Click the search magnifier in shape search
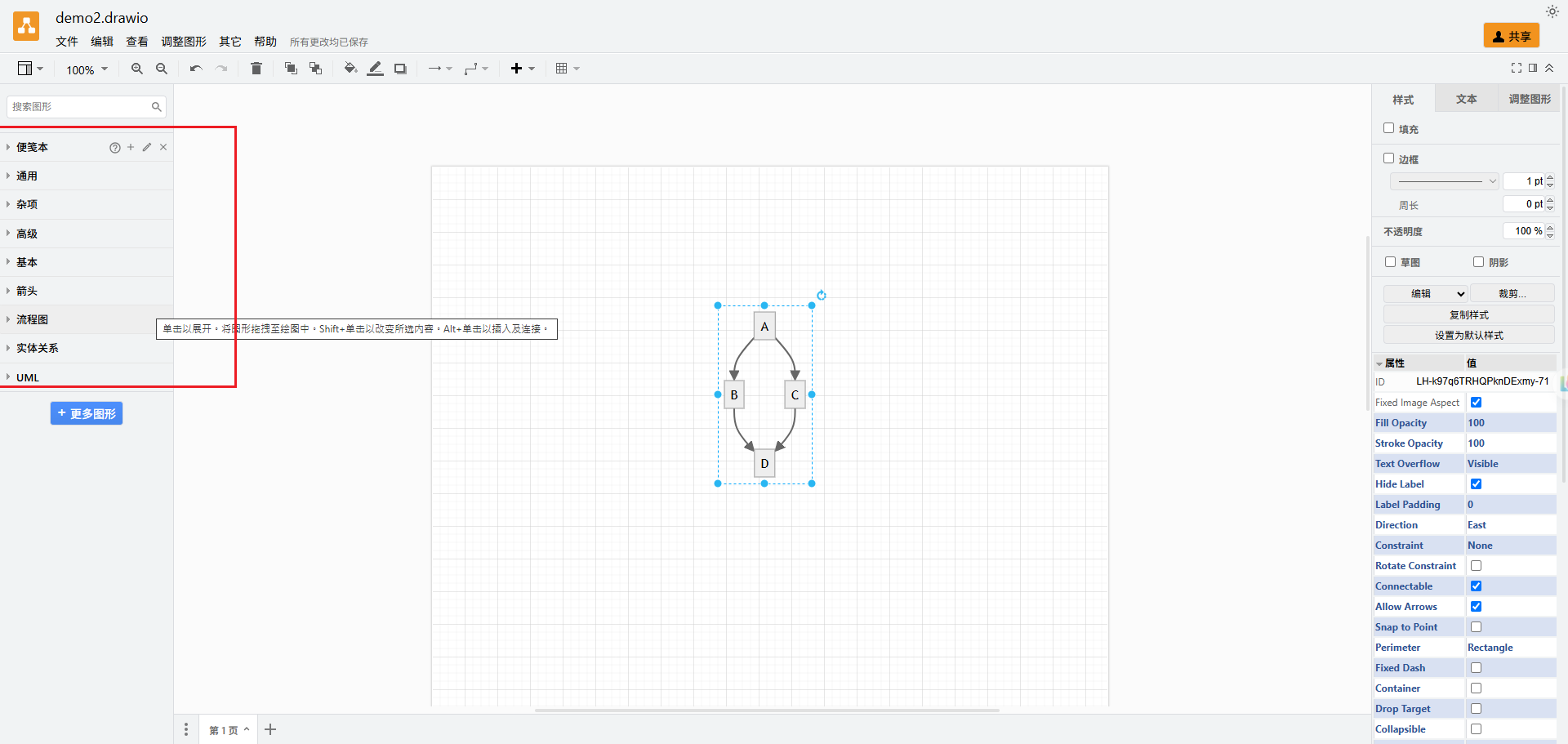This screenshot has width=1568, height=744. [157, 107]
